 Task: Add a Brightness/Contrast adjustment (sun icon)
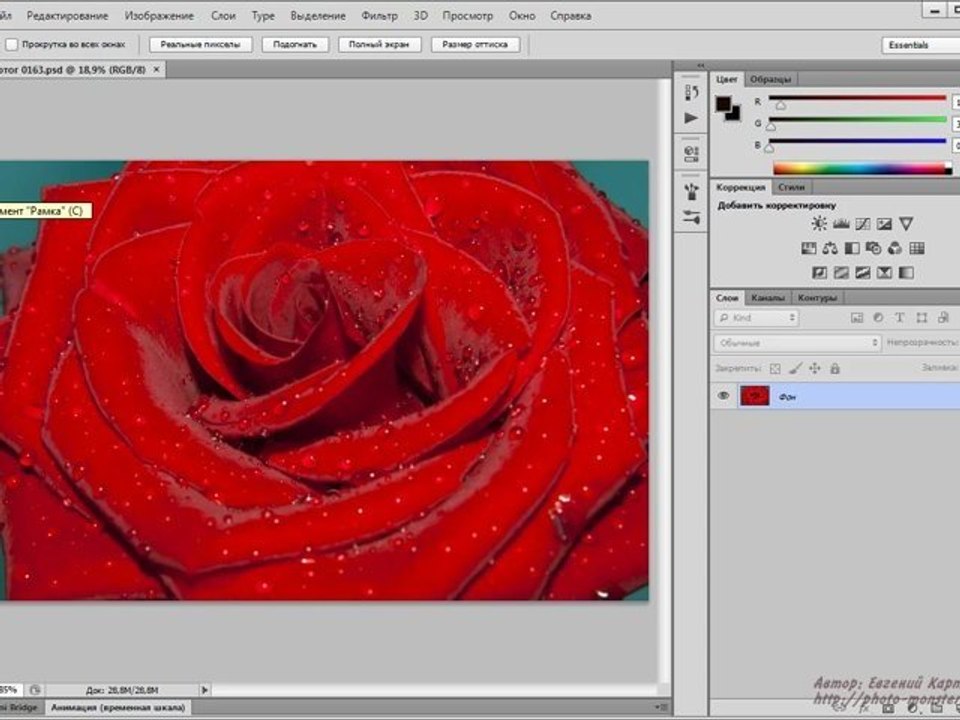(x=819, y=223)
